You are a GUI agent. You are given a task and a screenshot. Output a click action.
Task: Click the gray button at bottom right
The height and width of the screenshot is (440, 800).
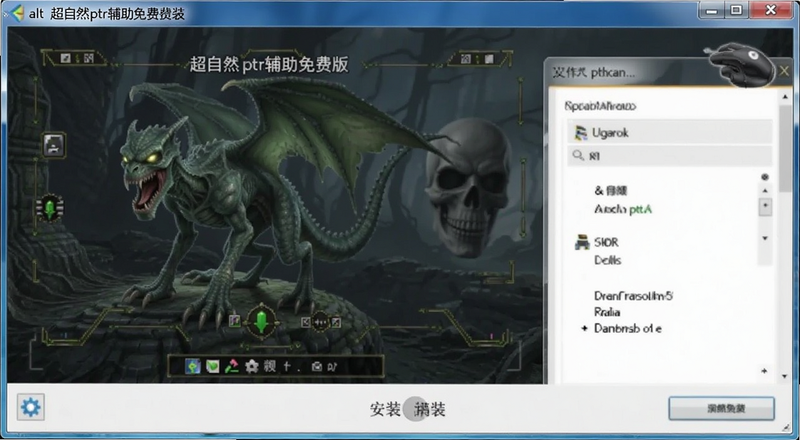(x=721, y=408)
